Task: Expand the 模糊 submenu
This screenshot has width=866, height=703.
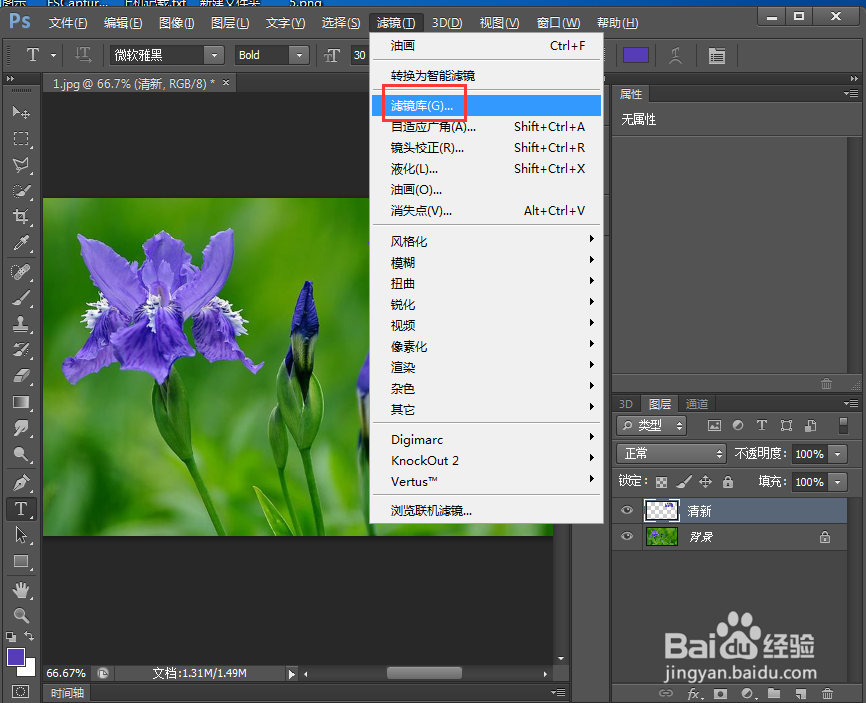Action: (x=488, y=262)
